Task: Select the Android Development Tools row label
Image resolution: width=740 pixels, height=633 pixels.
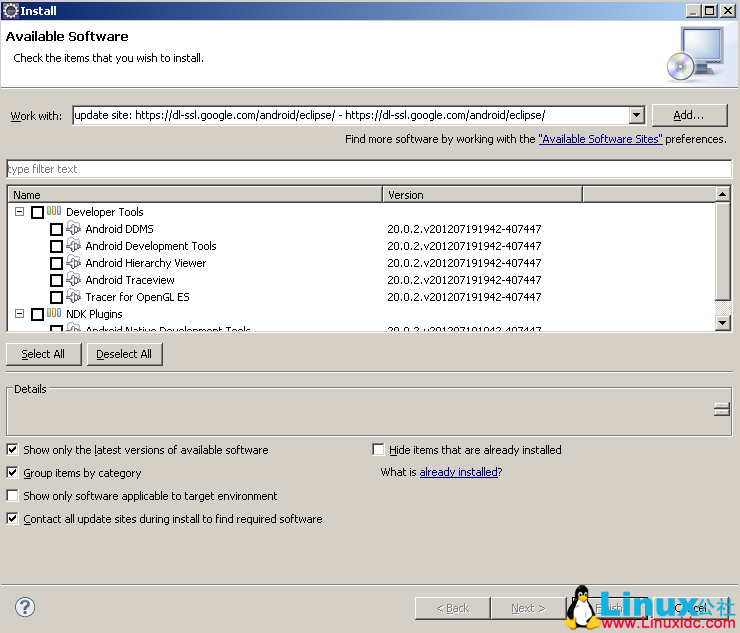Action: (x=151, y=246)
